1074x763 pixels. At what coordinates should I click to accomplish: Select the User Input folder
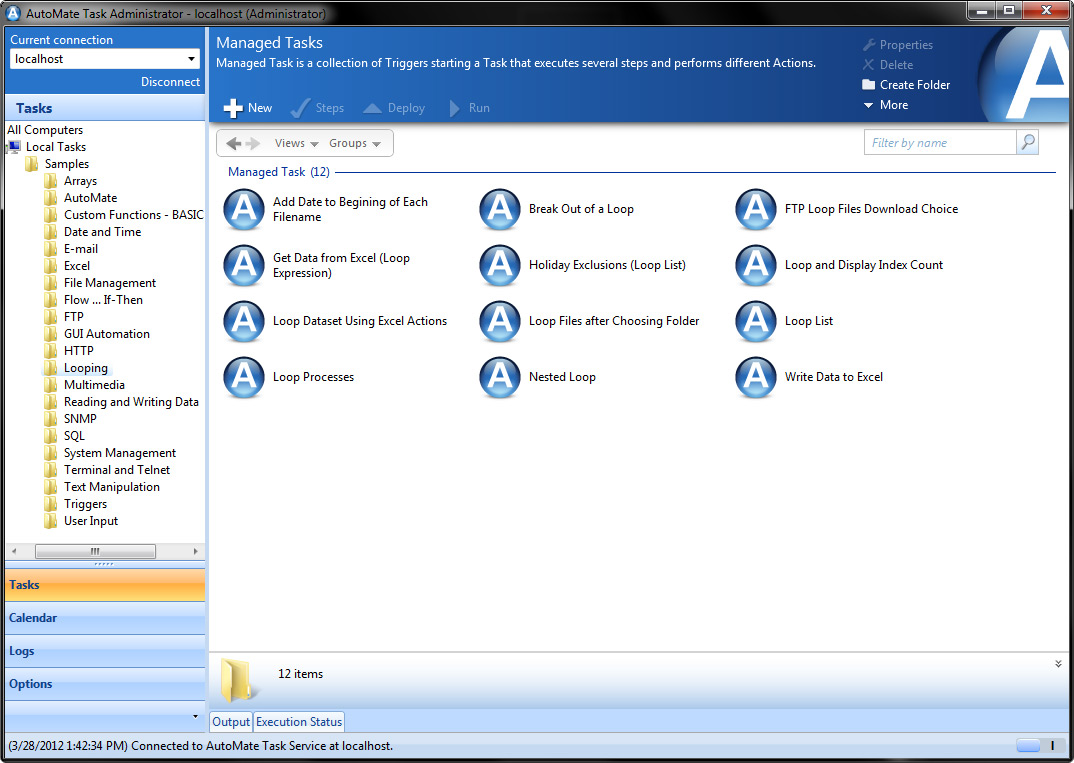pyautogui.click(x=91, y=521)
